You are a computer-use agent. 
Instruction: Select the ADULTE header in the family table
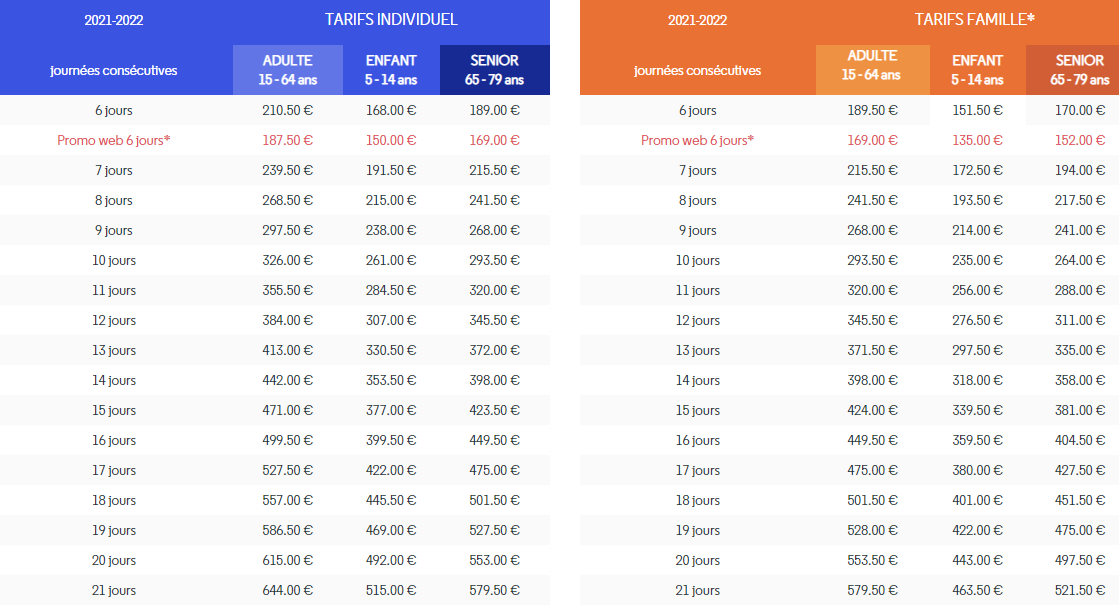tap(871, 66)
